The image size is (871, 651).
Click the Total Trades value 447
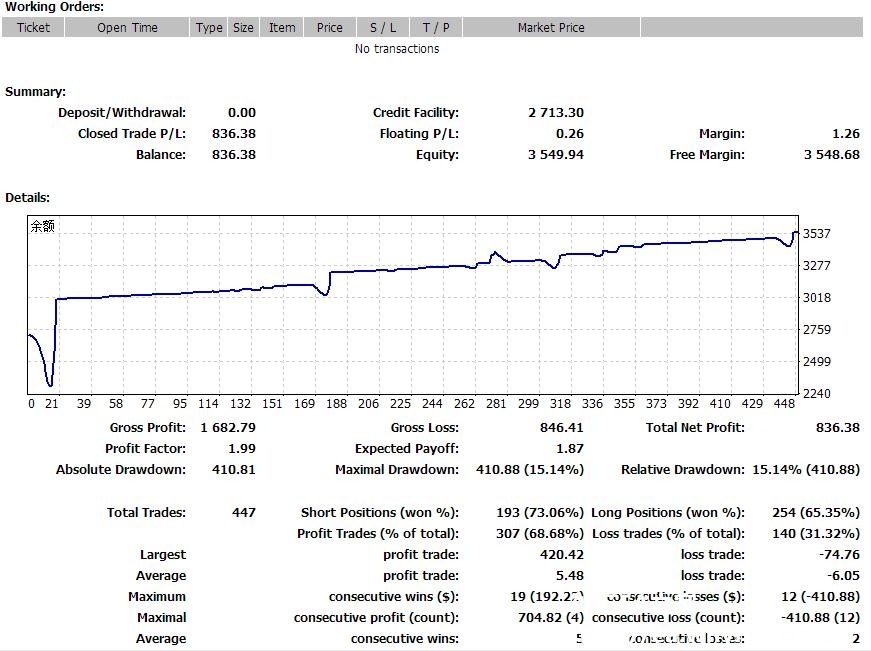pyautogui.click(x=244, y=513)
